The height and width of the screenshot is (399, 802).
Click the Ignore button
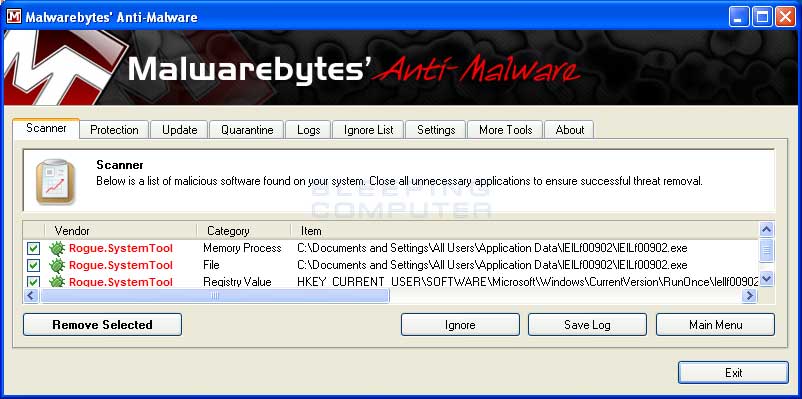click(x=460, y=325)
